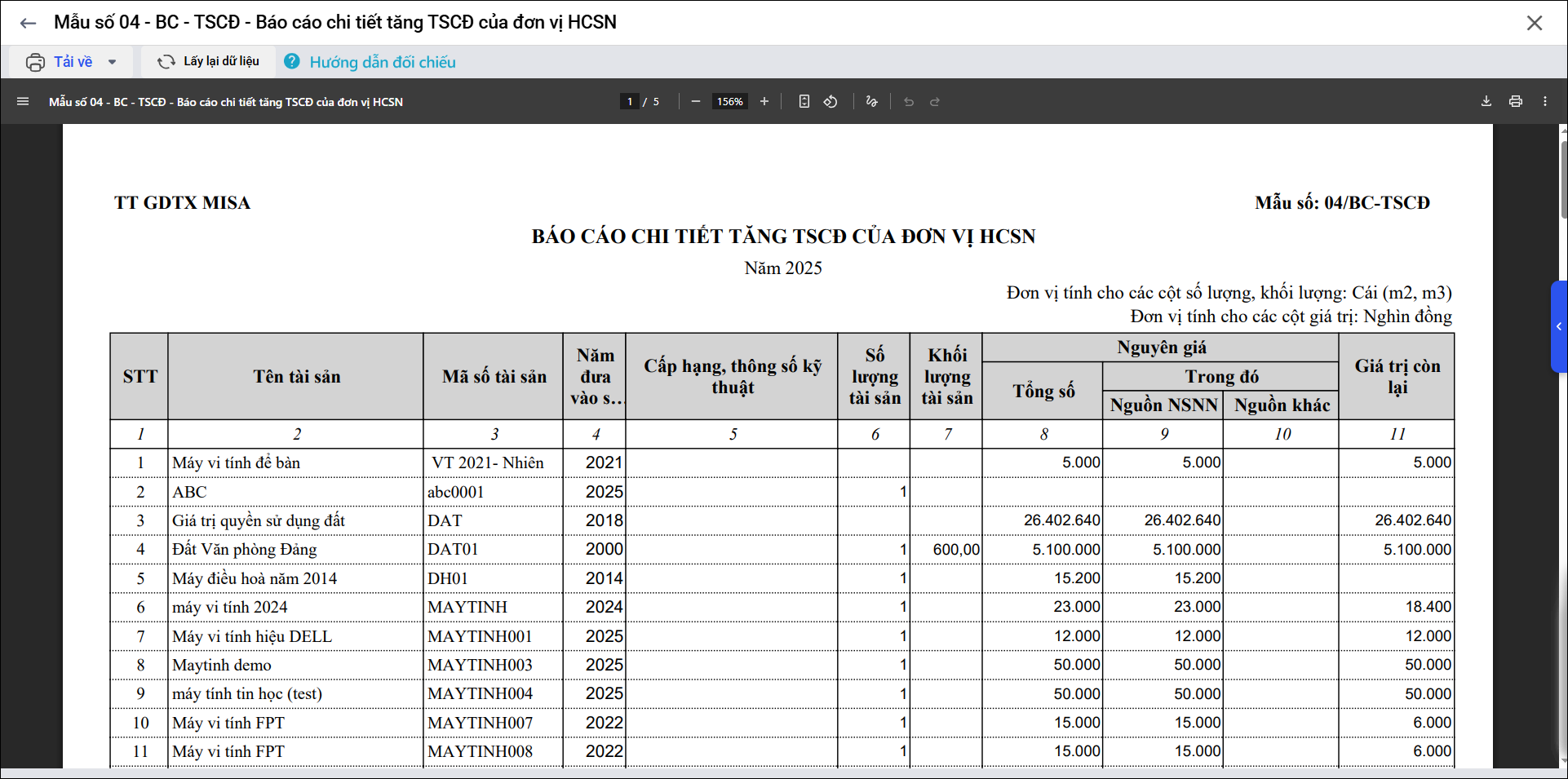Click Lấy lại dữ liệu refresh button

coord(209,62)
